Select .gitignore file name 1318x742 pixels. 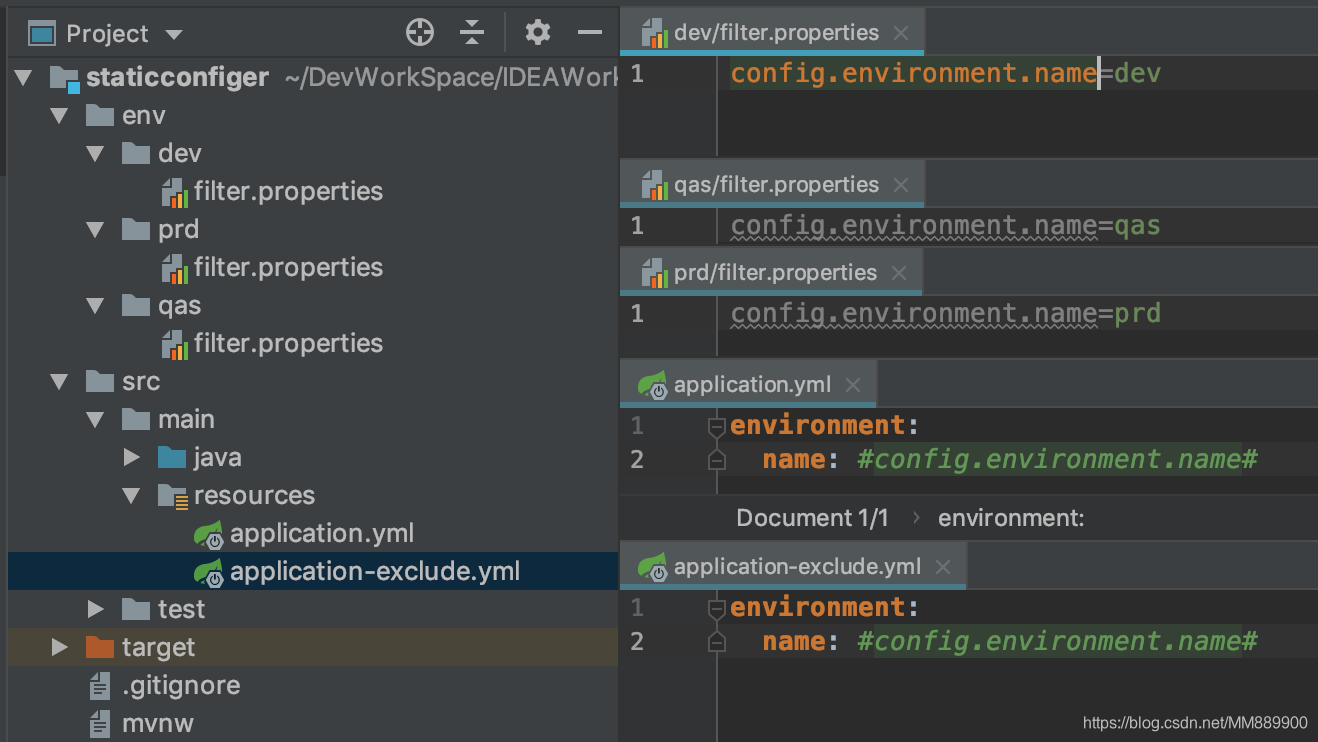pyautogui.click(x=181, y=685)
